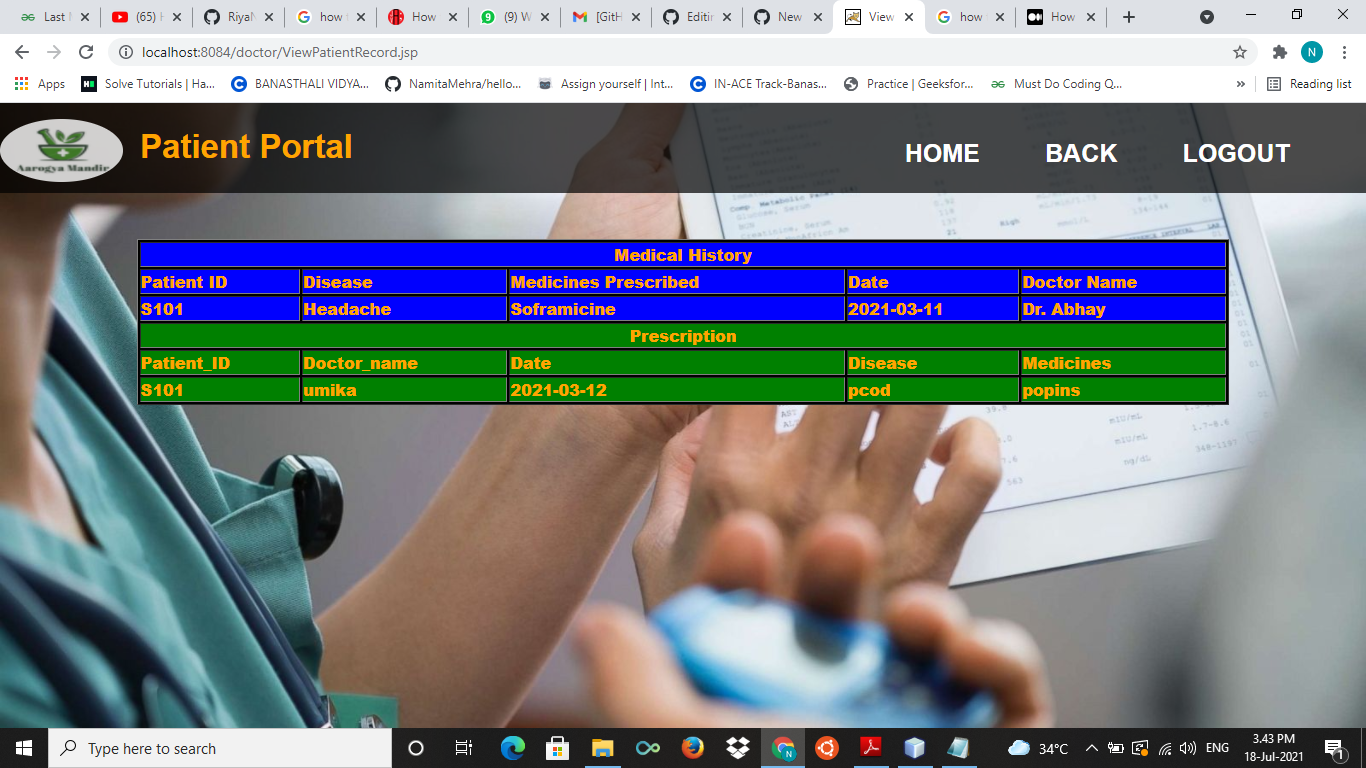Click the 2021-03-12 date cell
Screen dimensions: 1366x768
[676, 390]
